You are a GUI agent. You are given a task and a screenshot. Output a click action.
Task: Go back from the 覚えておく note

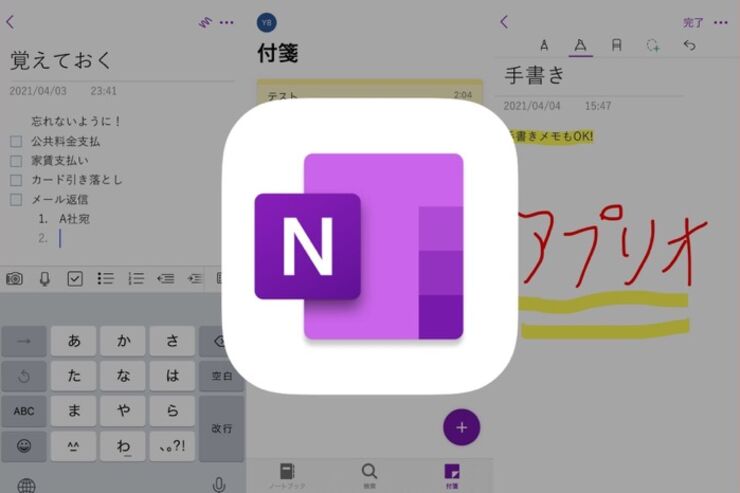(10, 22)
